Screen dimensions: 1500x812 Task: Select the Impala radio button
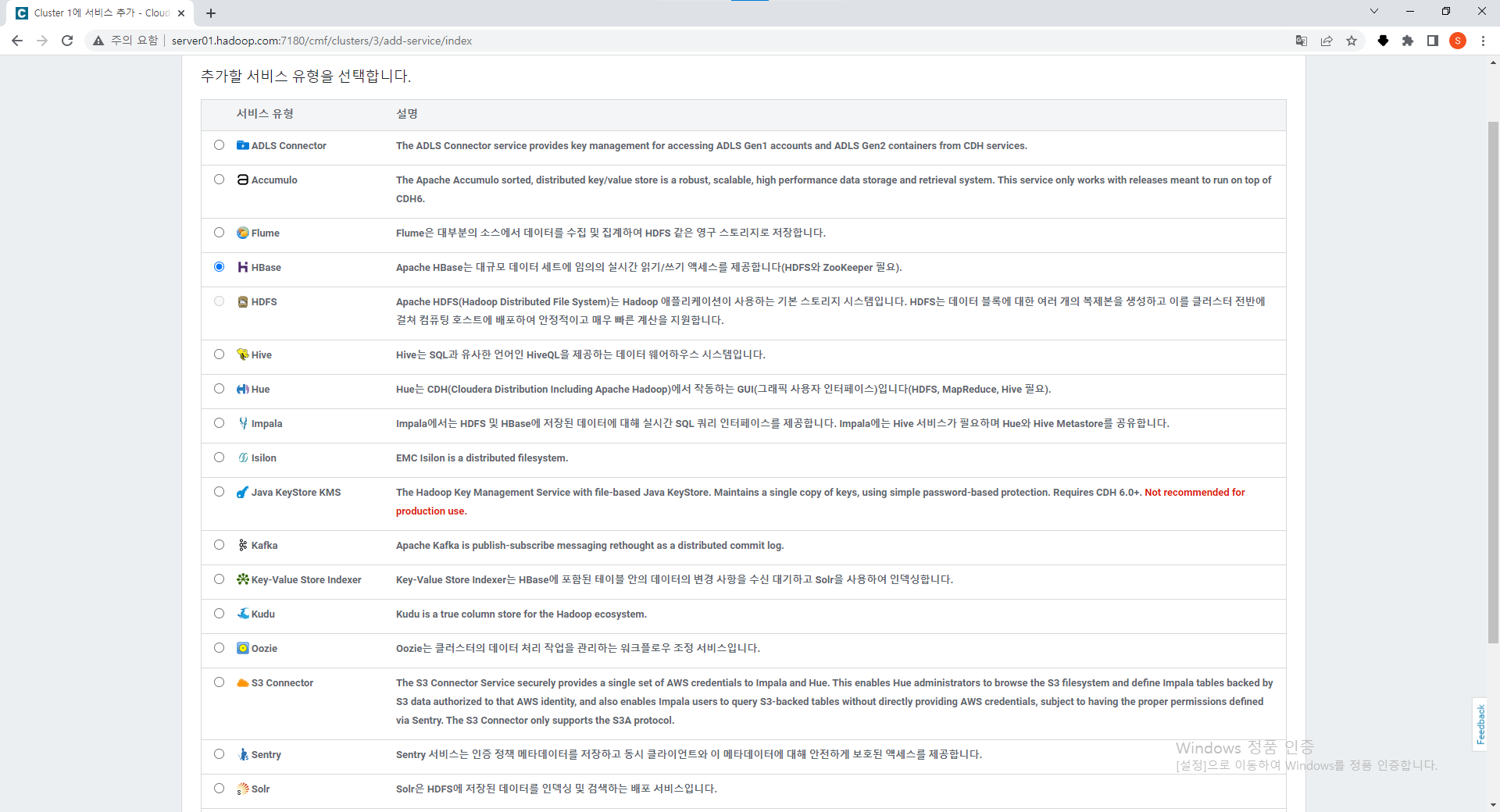point(219,423)
